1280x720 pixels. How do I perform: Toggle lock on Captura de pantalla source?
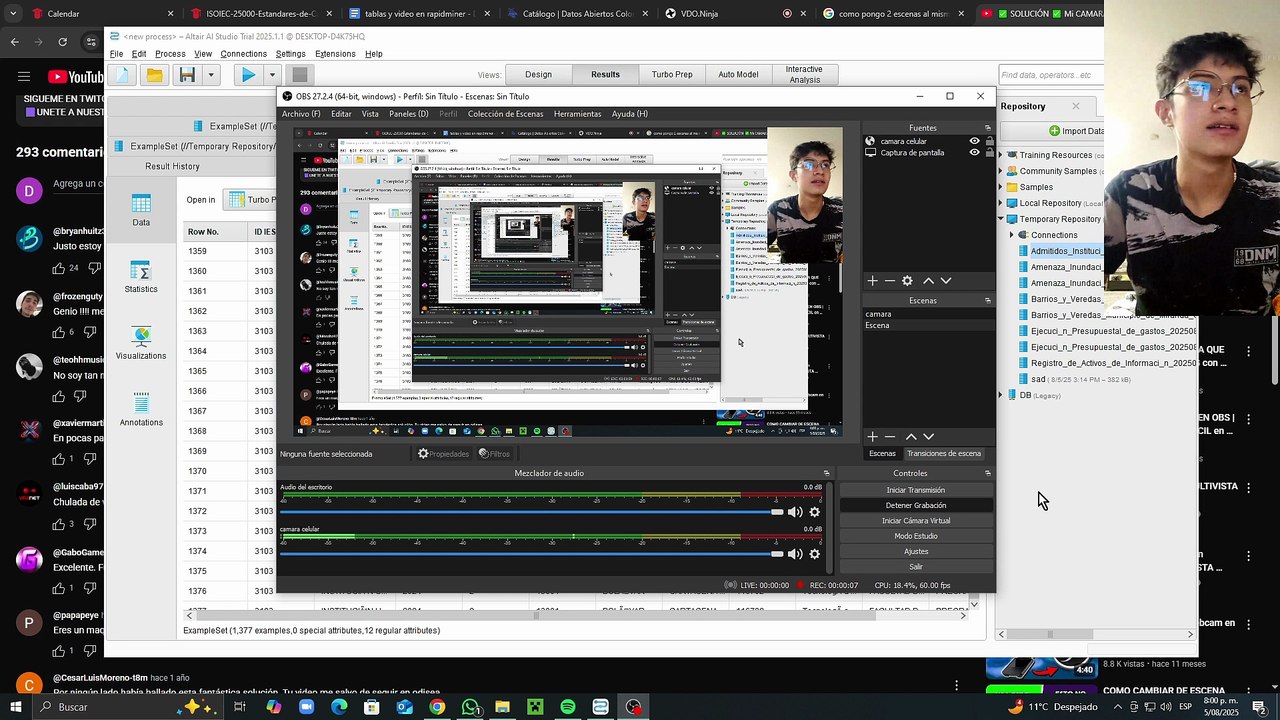click(990, 153)
